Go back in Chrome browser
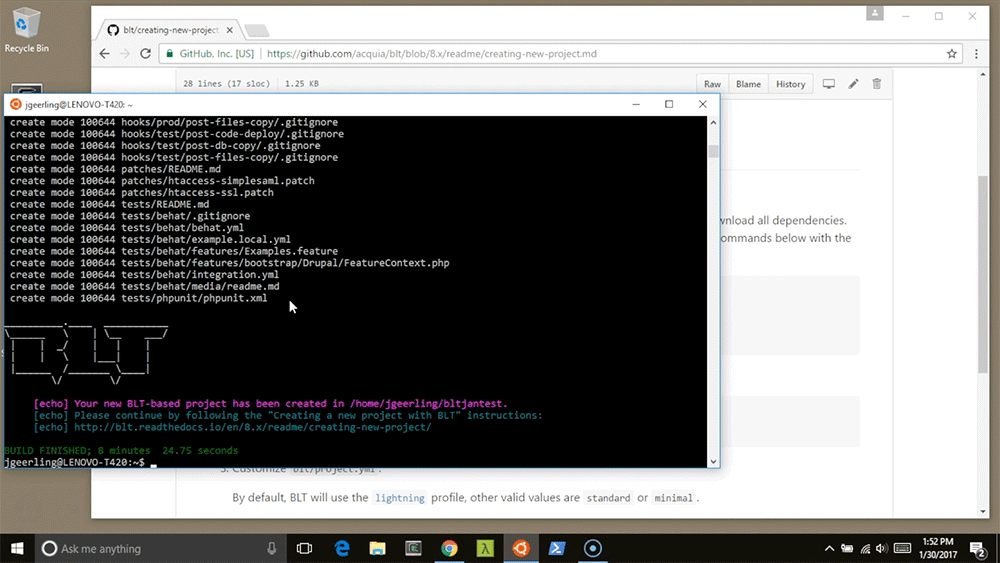This screenshot has width=1000, height=563. (105, 54)
